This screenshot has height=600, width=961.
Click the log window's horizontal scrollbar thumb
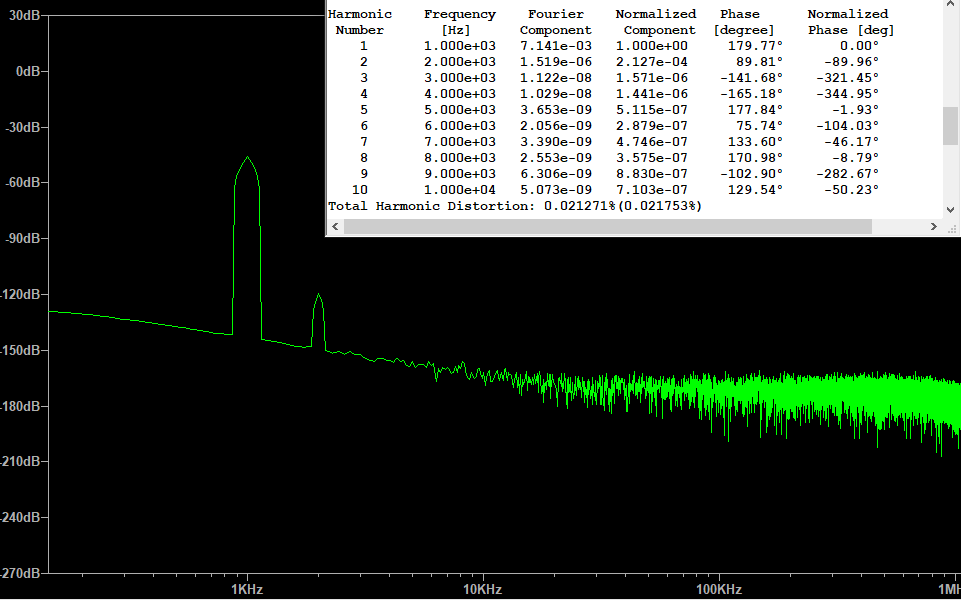click(607, 227)
